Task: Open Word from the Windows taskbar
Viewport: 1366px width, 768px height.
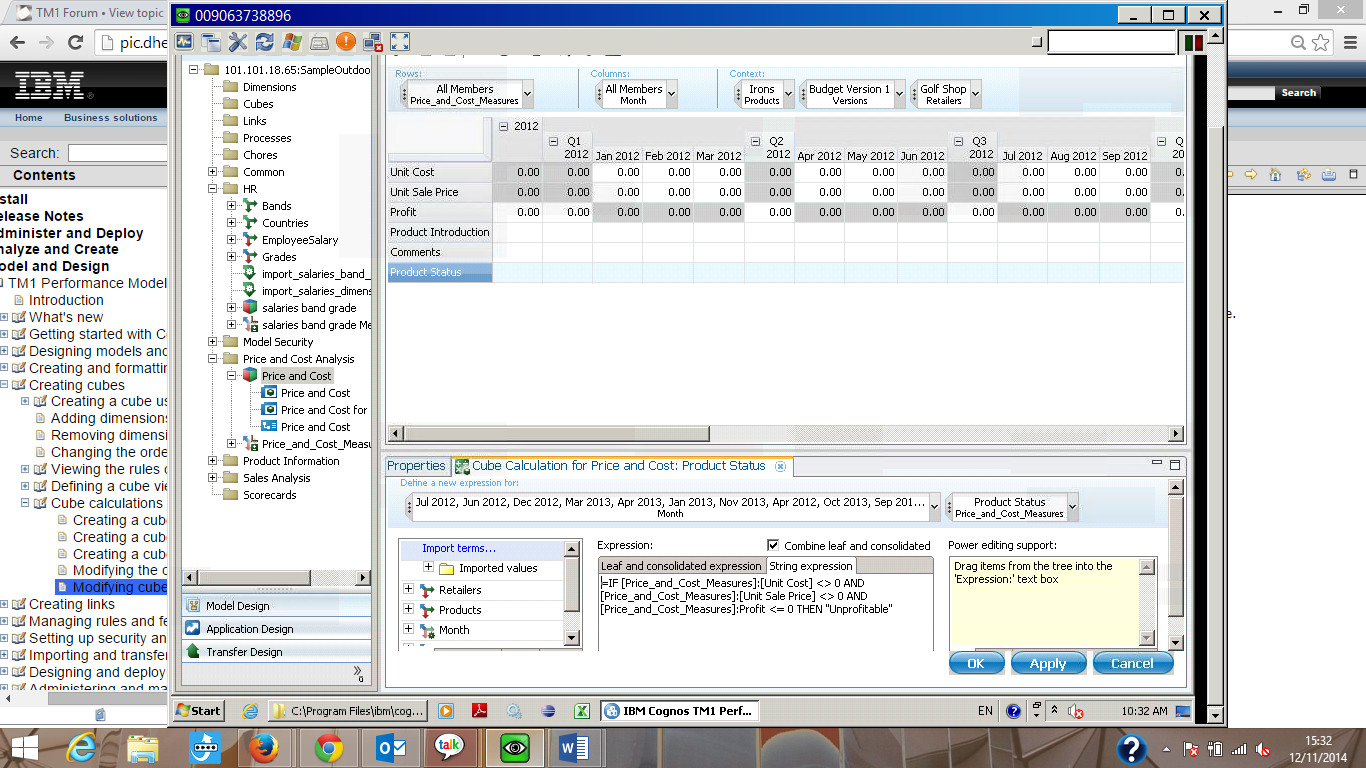Action: (x=576, y=747)
